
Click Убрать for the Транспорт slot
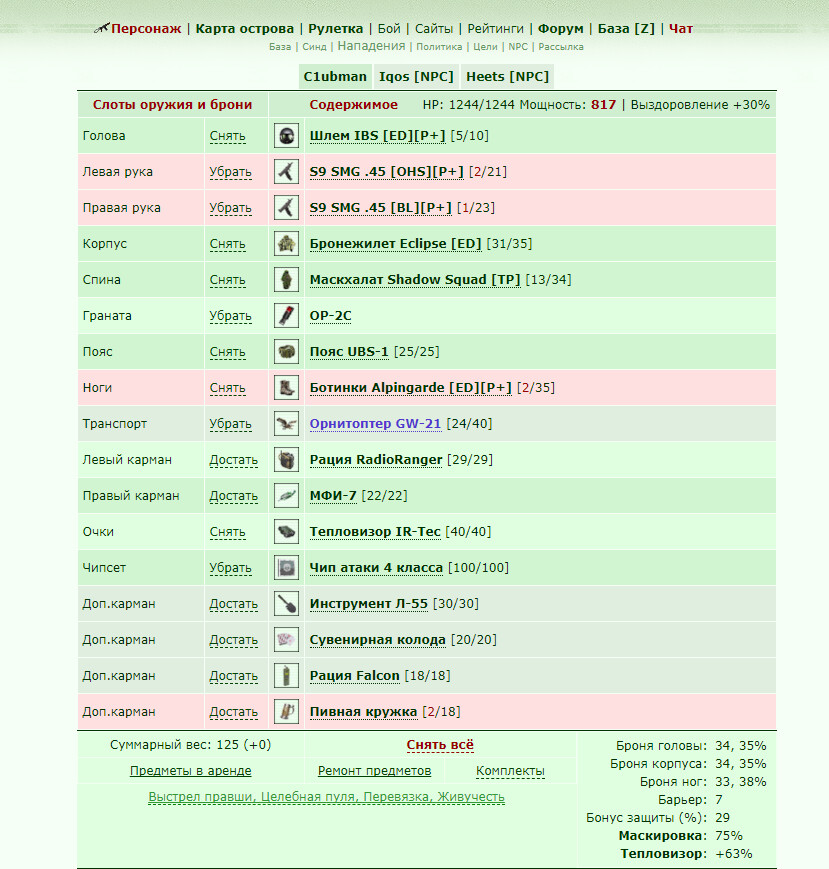pyautogui.click(x=231, y=425)
